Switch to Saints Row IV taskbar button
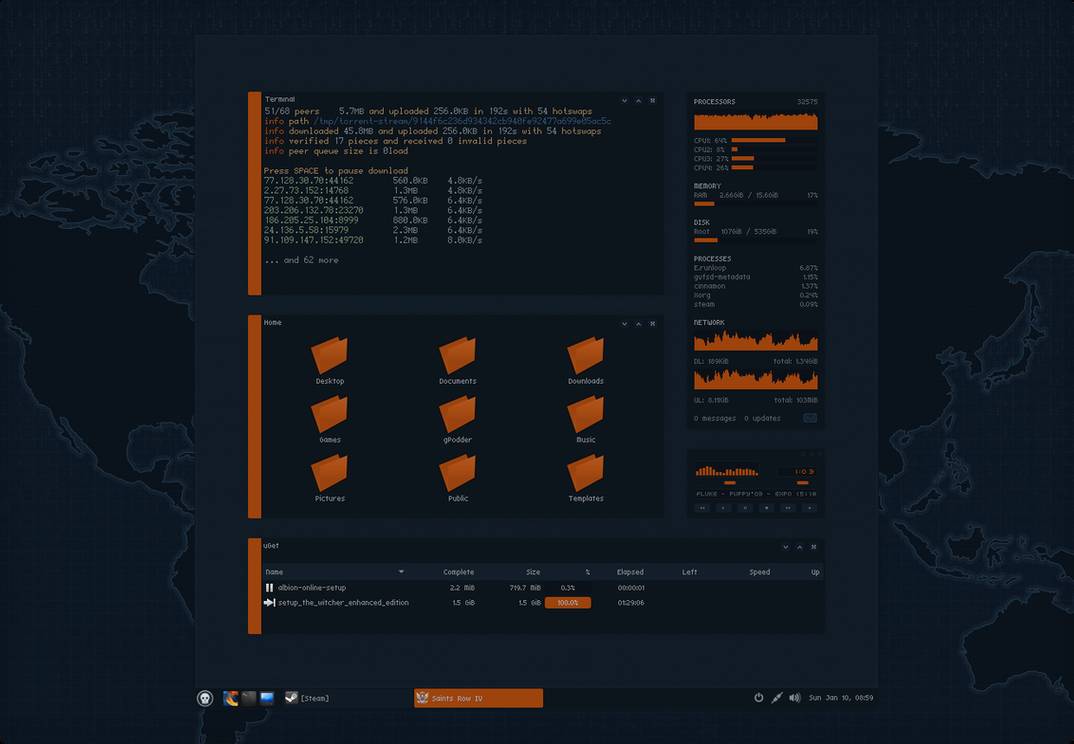Viewport: 1074px width, 744px height. tap(478, 698)
